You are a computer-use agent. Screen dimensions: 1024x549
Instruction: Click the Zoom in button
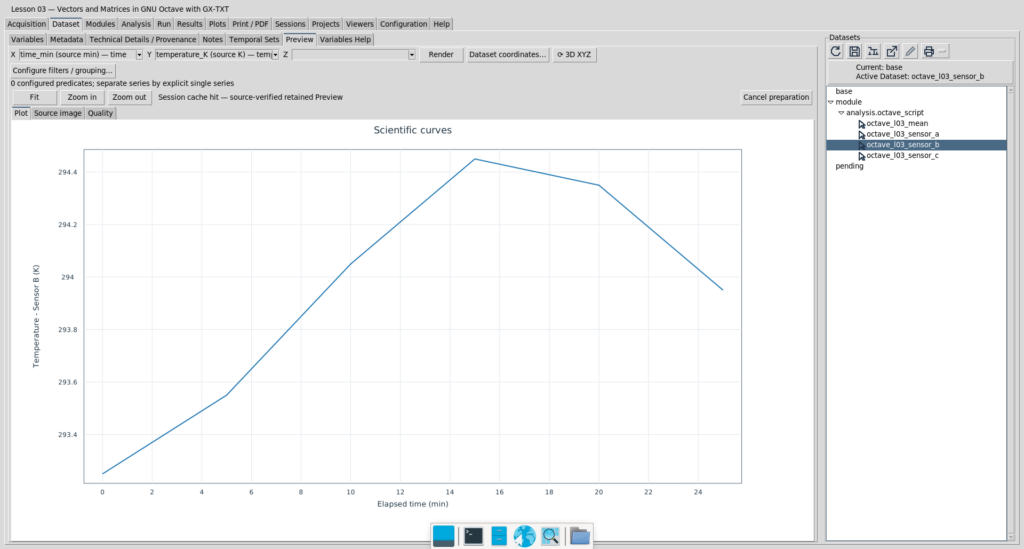pos(82,97)
